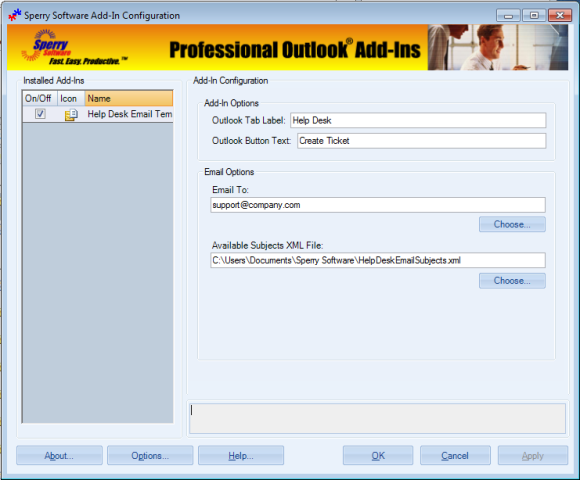This screenshot has width=580, height=480.
Task: Click the Add-In Options group title
Action: coord(231,103)
